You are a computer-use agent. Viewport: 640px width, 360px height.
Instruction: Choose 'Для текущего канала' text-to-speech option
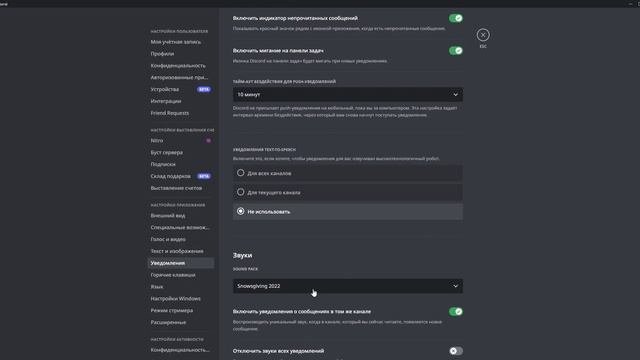[348, 192]
